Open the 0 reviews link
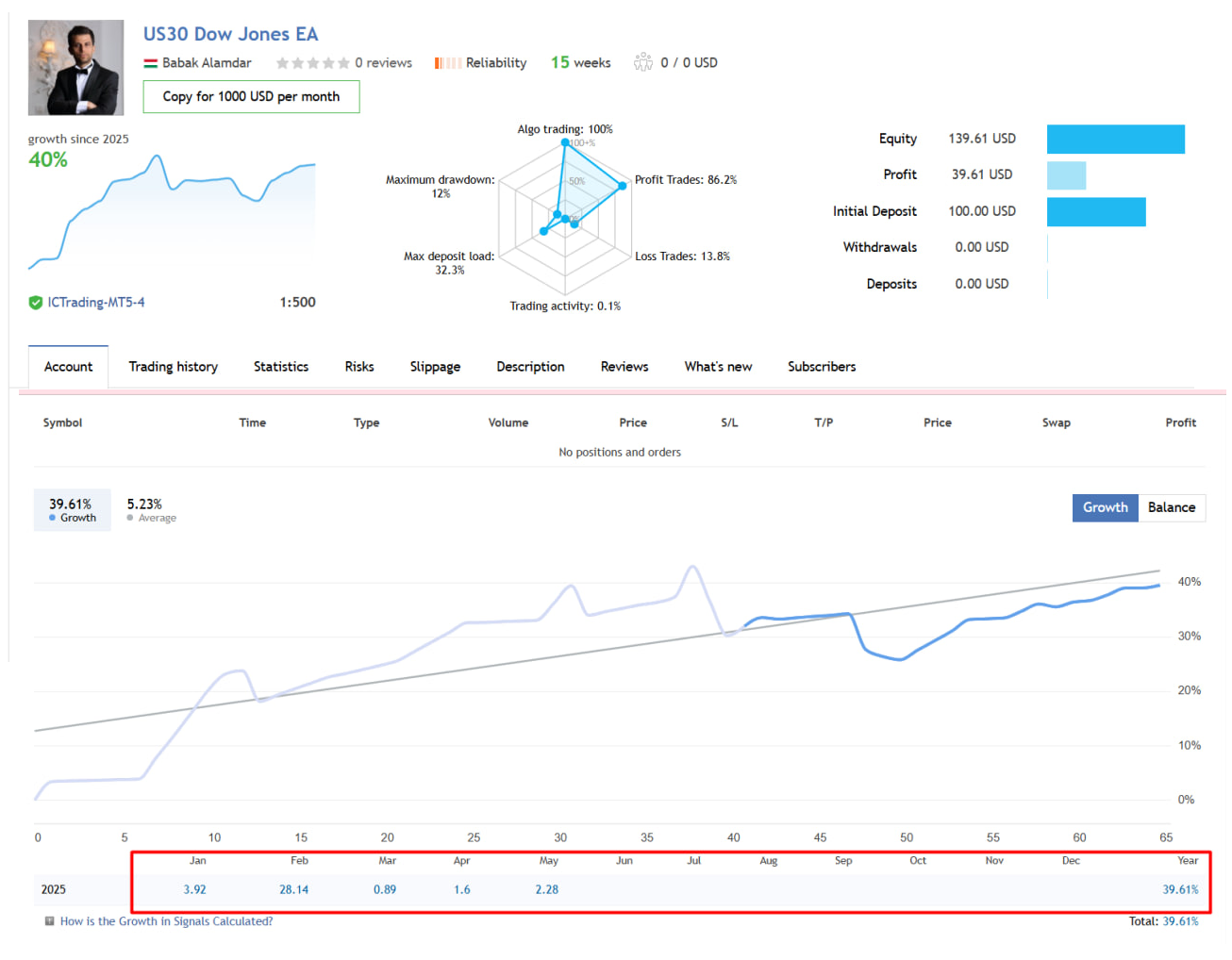This screenshot has width=1232, height=960. pos(383,63)
